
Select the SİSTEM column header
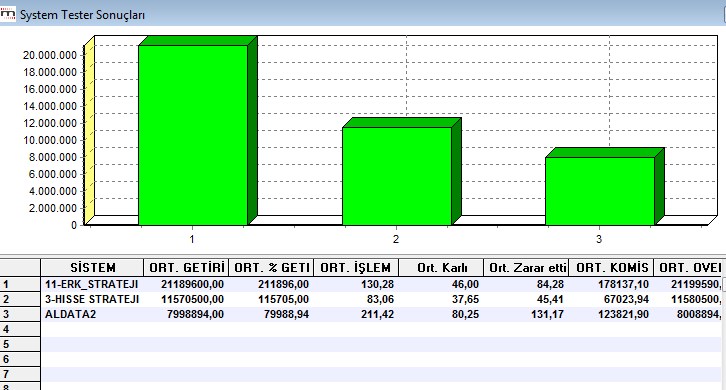pos(92,268)
